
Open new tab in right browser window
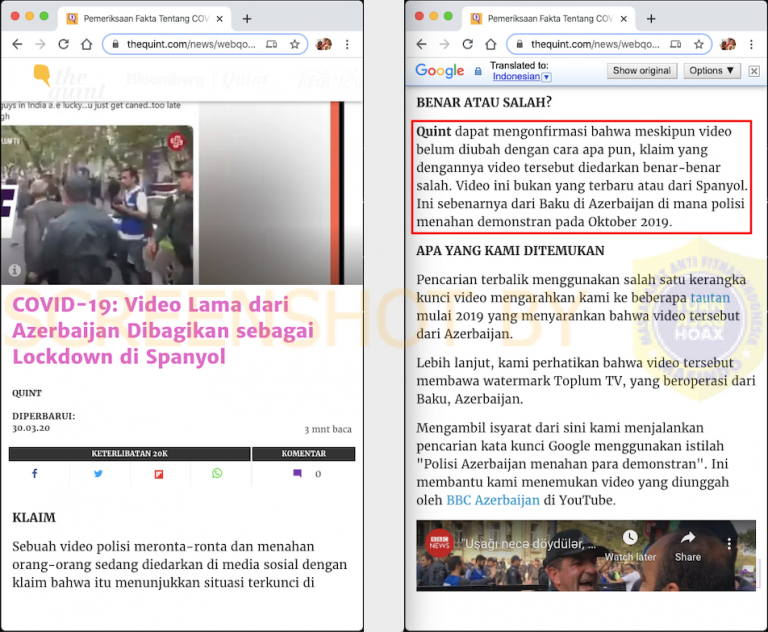pyautogui.click(x=651, y=19)
